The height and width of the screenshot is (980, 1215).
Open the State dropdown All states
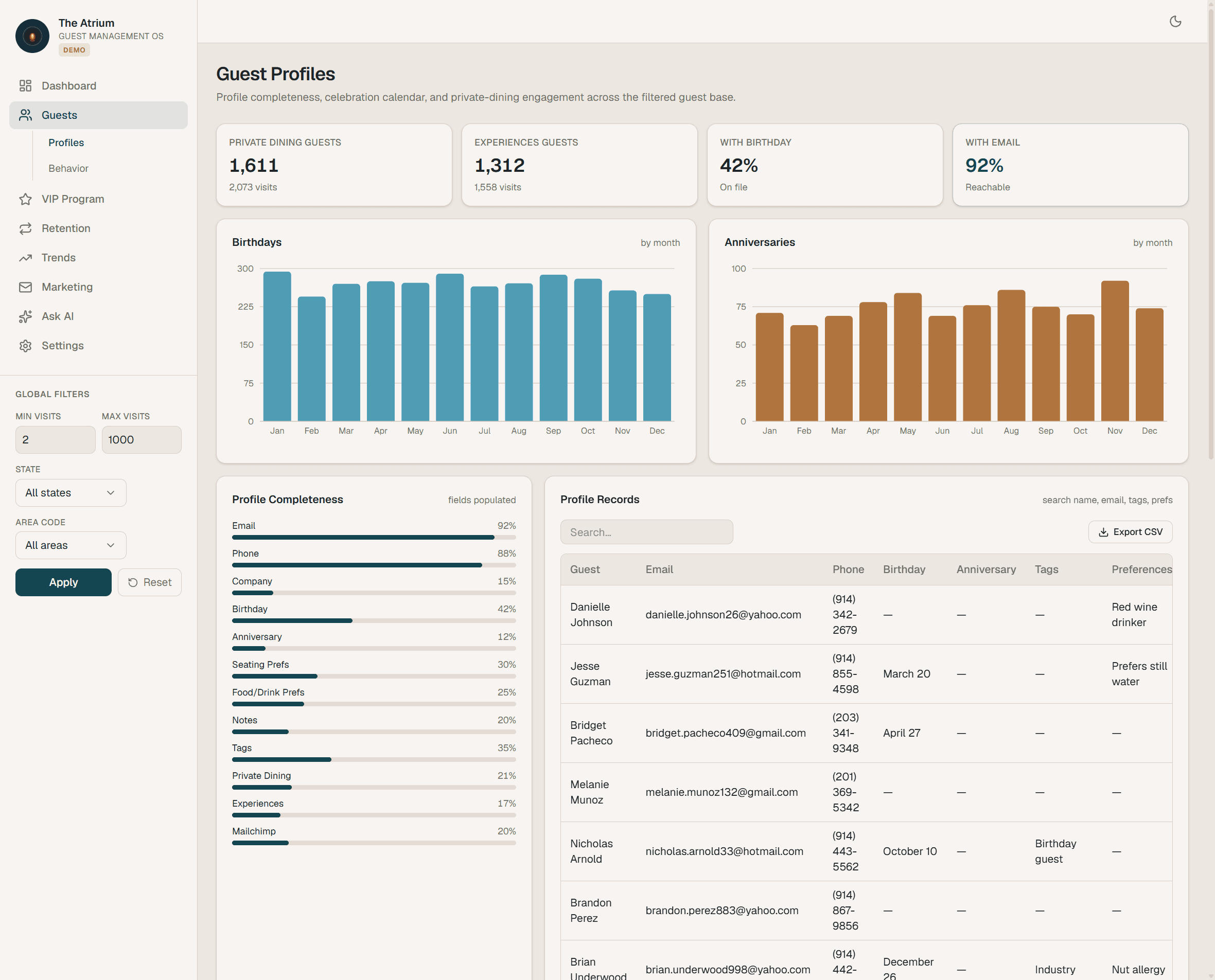pos(71,493)
